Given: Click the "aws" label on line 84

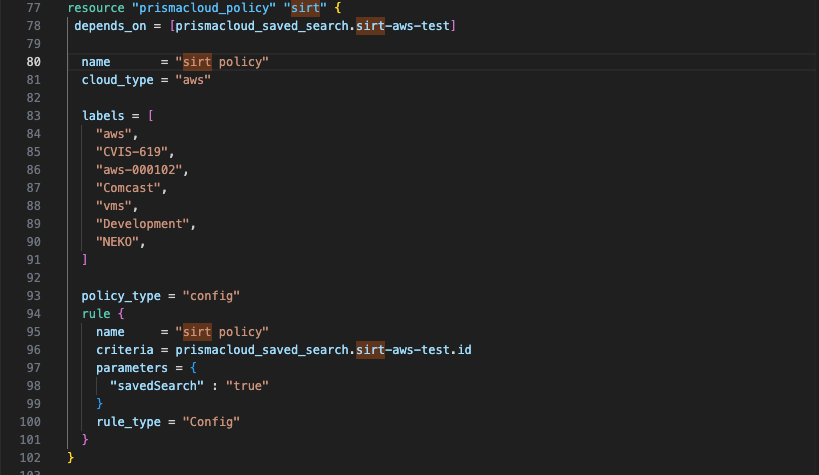Looking at the screenshot, I should (113, 134).
